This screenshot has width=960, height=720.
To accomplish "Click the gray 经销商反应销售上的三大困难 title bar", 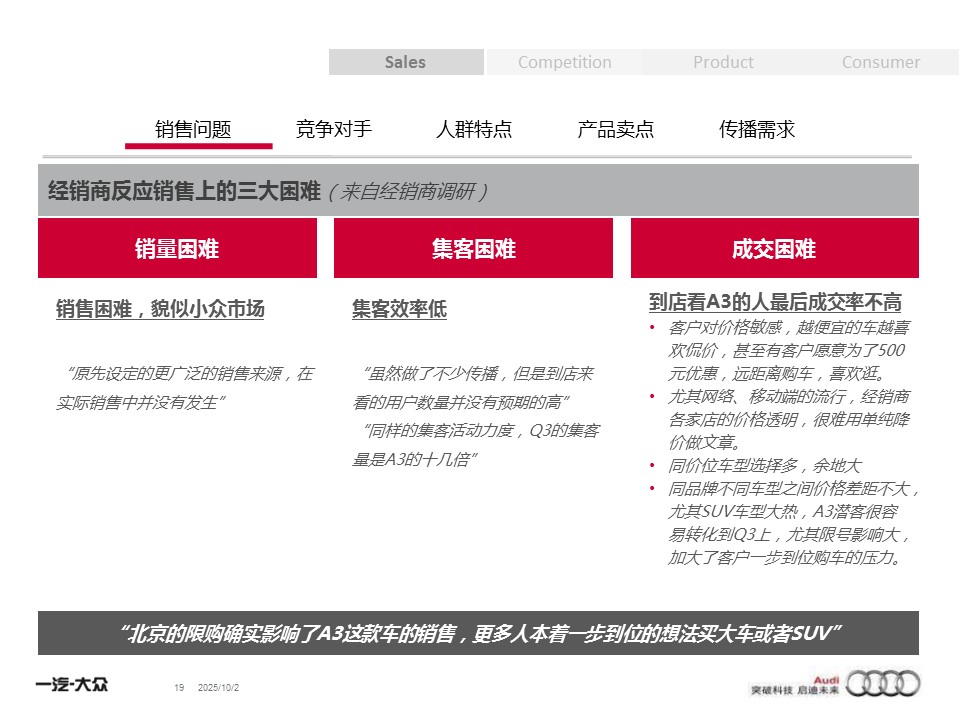I will pos(478,191).
